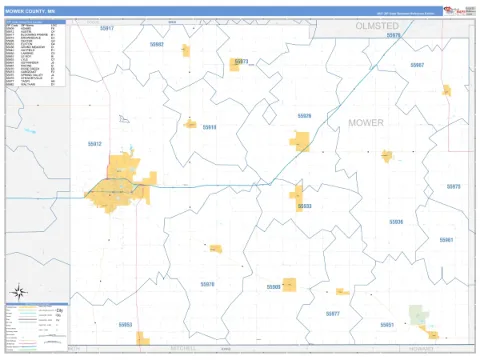The height and width of the screenshot is (360, 480).
Task: Select the yellow city area in the 55982 zone
Action: coord(186,50)
